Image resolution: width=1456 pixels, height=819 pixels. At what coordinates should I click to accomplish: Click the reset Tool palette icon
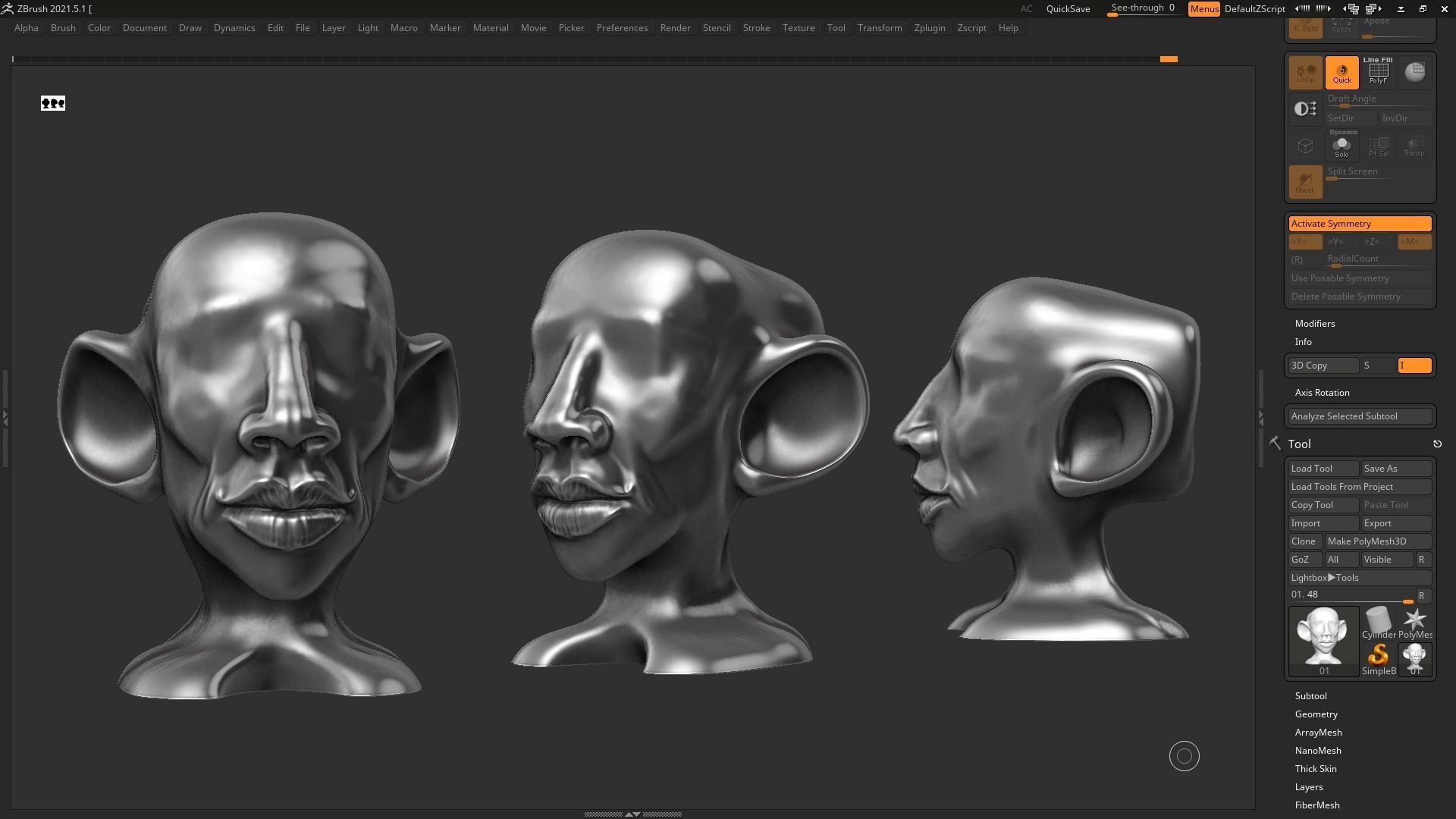[x=1437, y=444]
